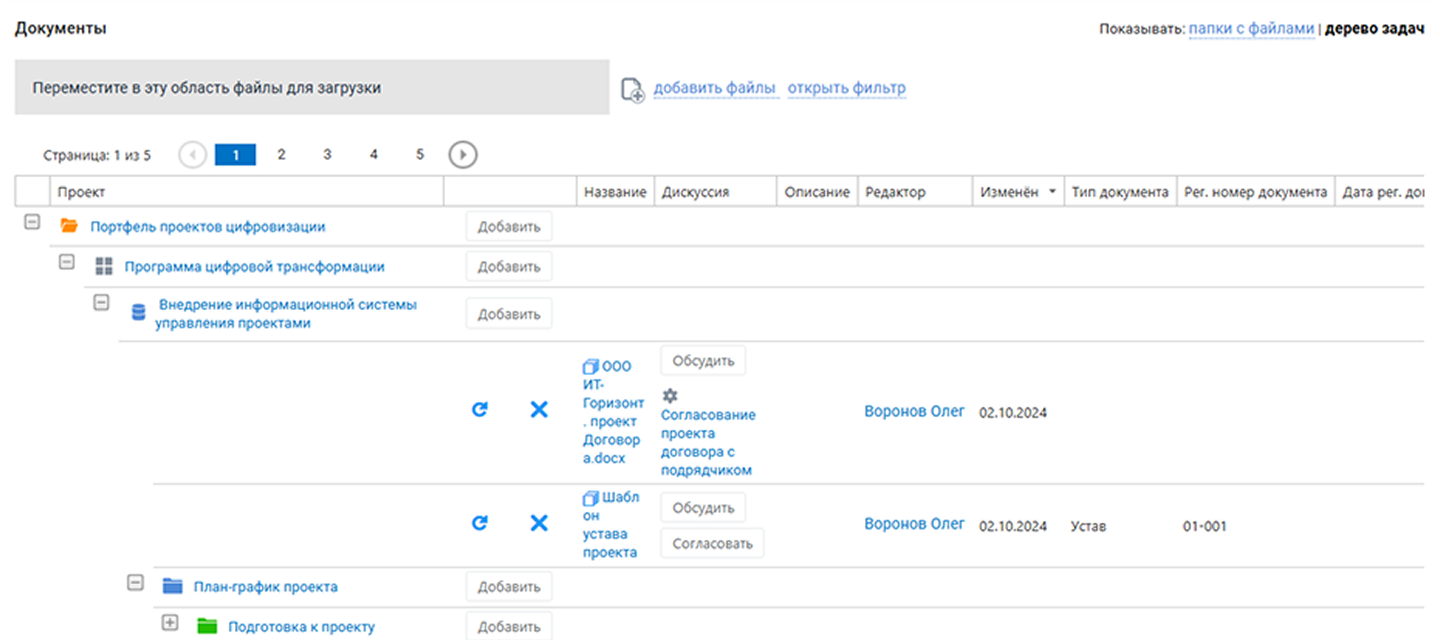1440x640 pixels.
Task: Click Обсудить for ООО ИТ-Горизонт document
Action: point(703,361)
